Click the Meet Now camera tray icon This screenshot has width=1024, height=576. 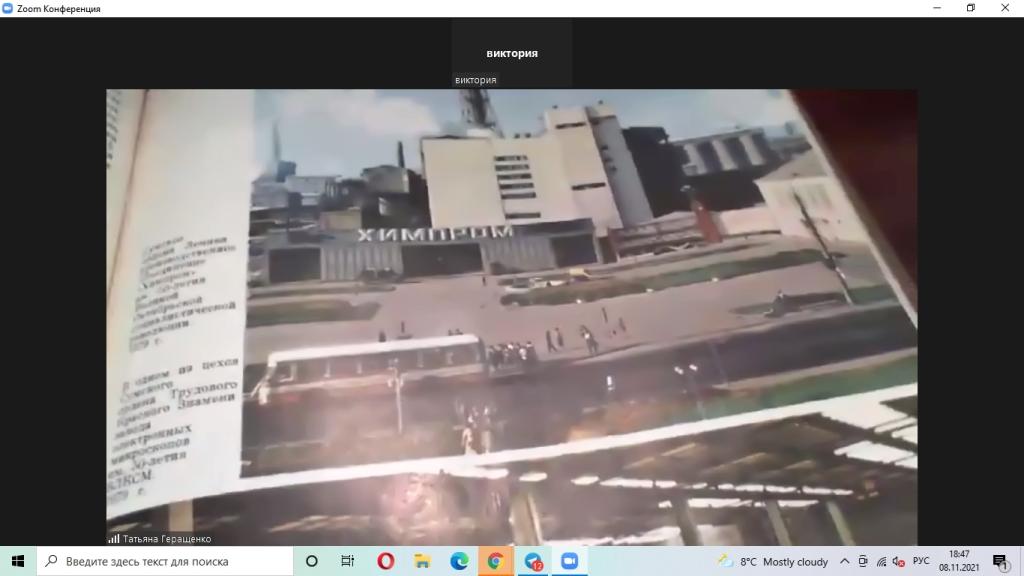[863, 561]
